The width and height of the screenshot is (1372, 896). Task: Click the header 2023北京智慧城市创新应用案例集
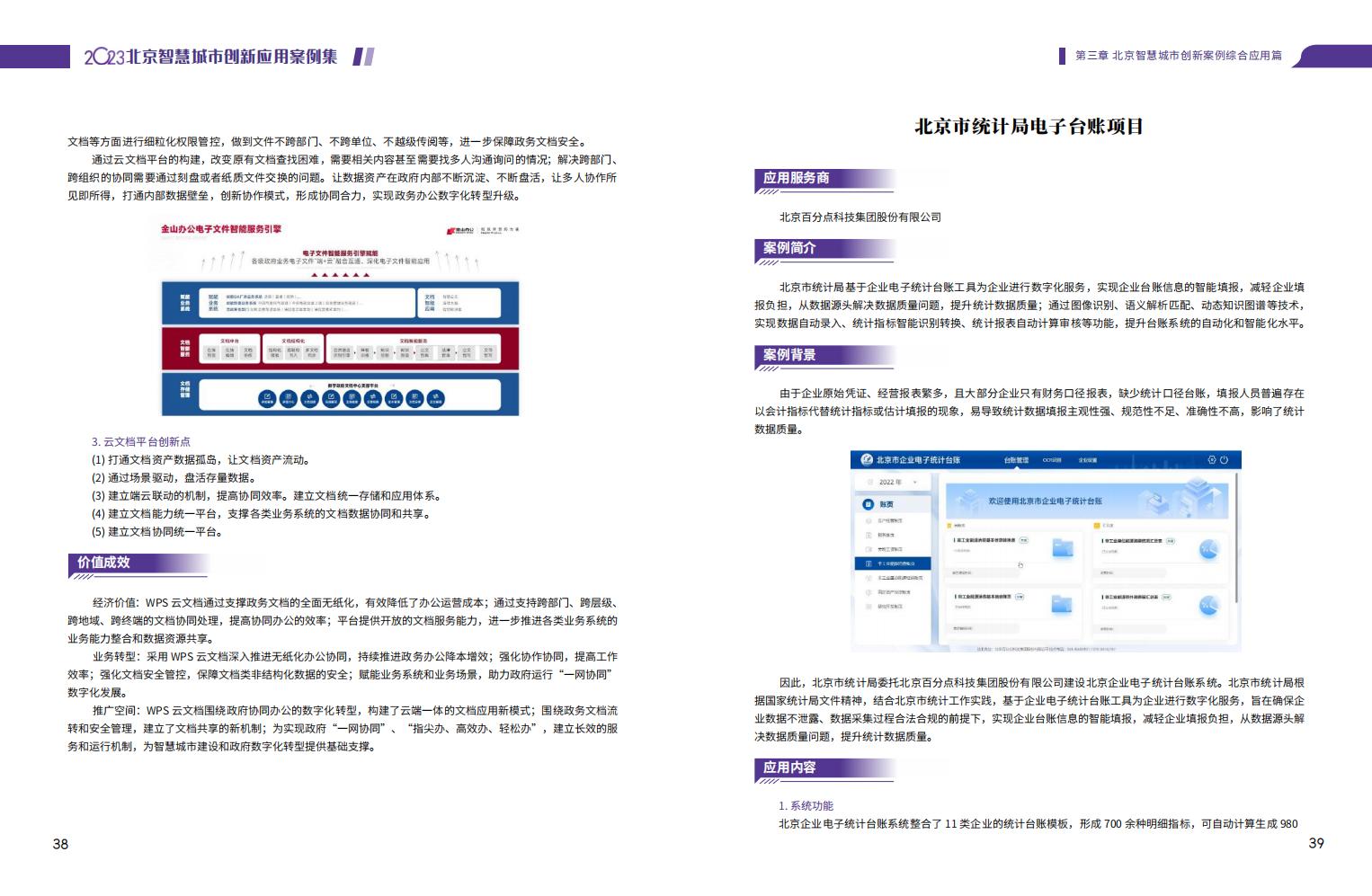(211, 57)
